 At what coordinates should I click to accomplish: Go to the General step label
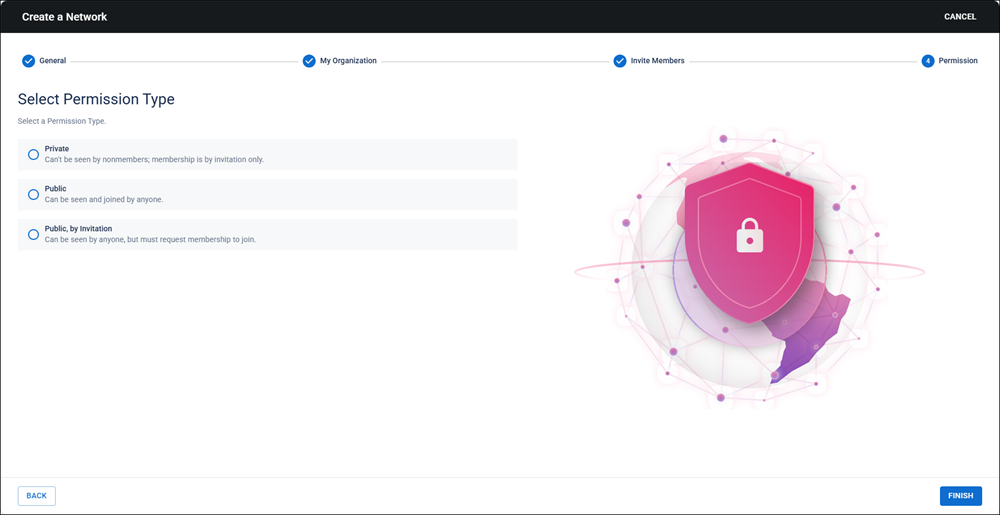coord(52,61)
